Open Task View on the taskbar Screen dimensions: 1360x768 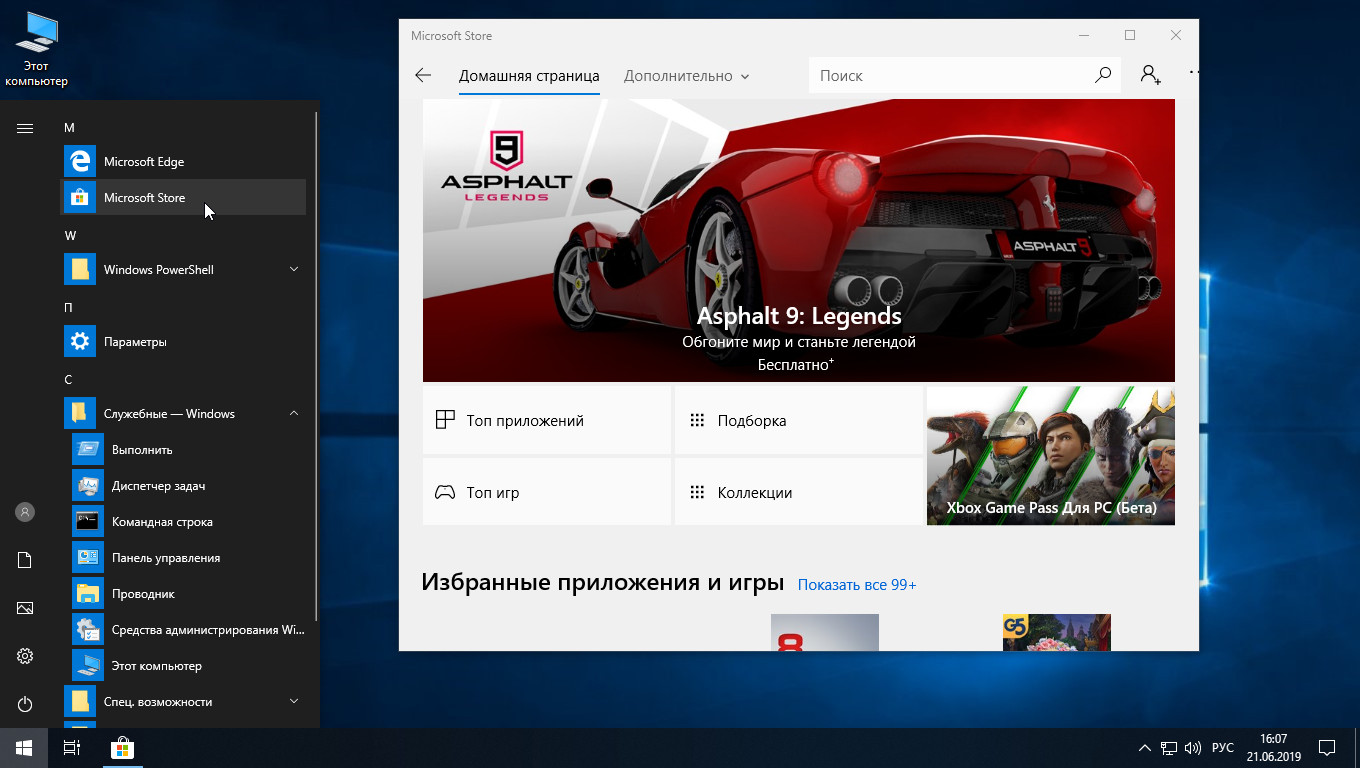72,748
